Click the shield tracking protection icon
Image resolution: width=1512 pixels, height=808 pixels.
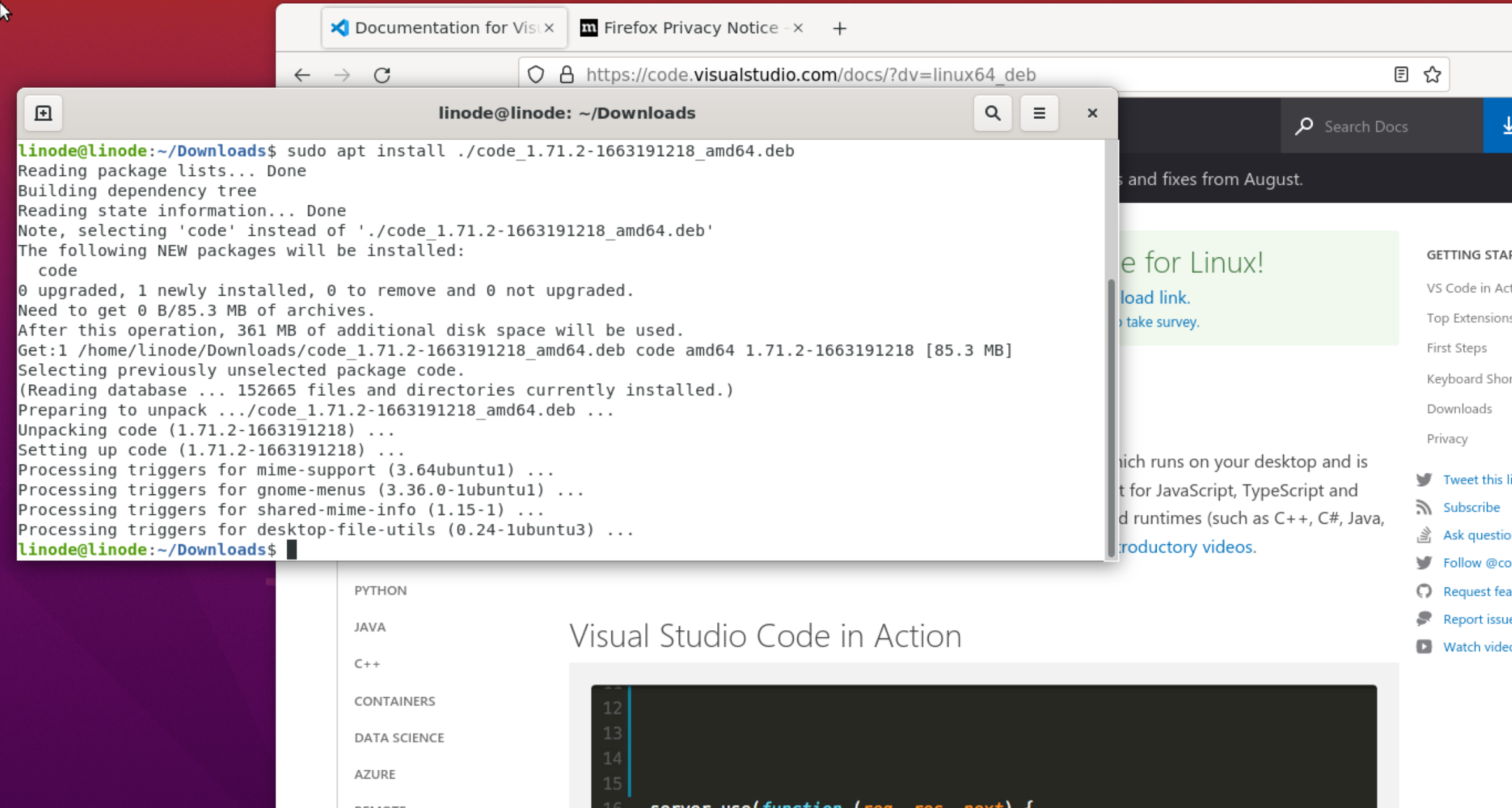(x=536, y=75)
